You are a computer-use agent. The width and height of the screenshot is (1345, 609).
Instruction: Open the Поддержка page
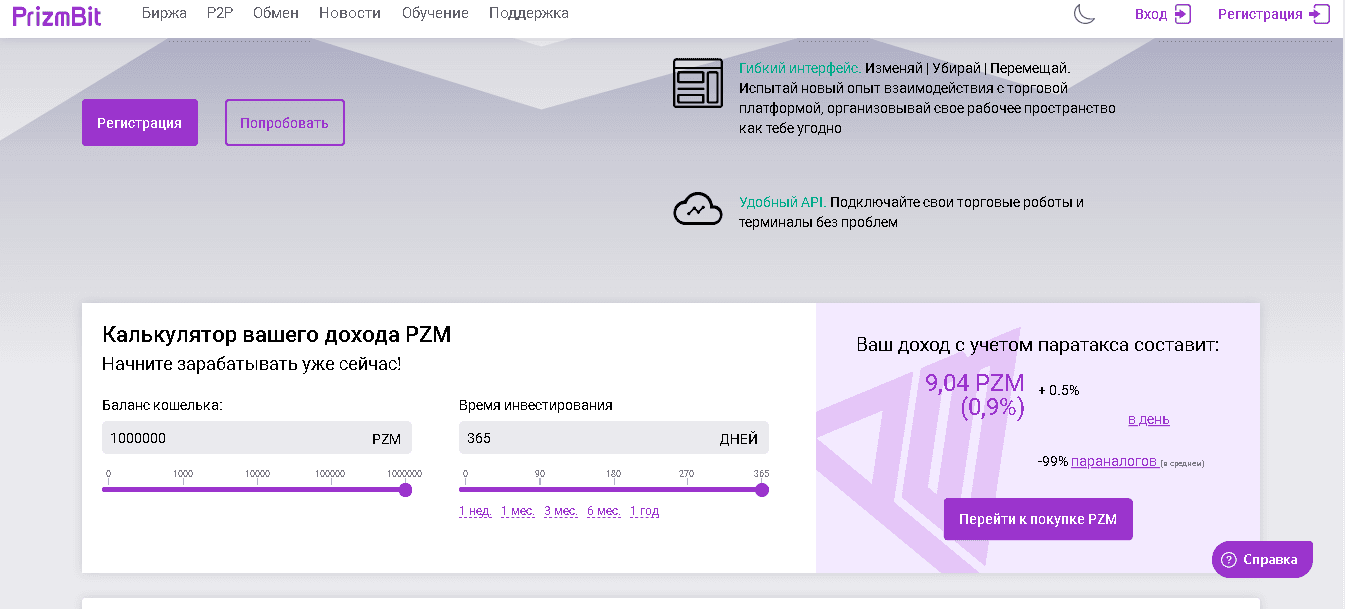point(529,14)
